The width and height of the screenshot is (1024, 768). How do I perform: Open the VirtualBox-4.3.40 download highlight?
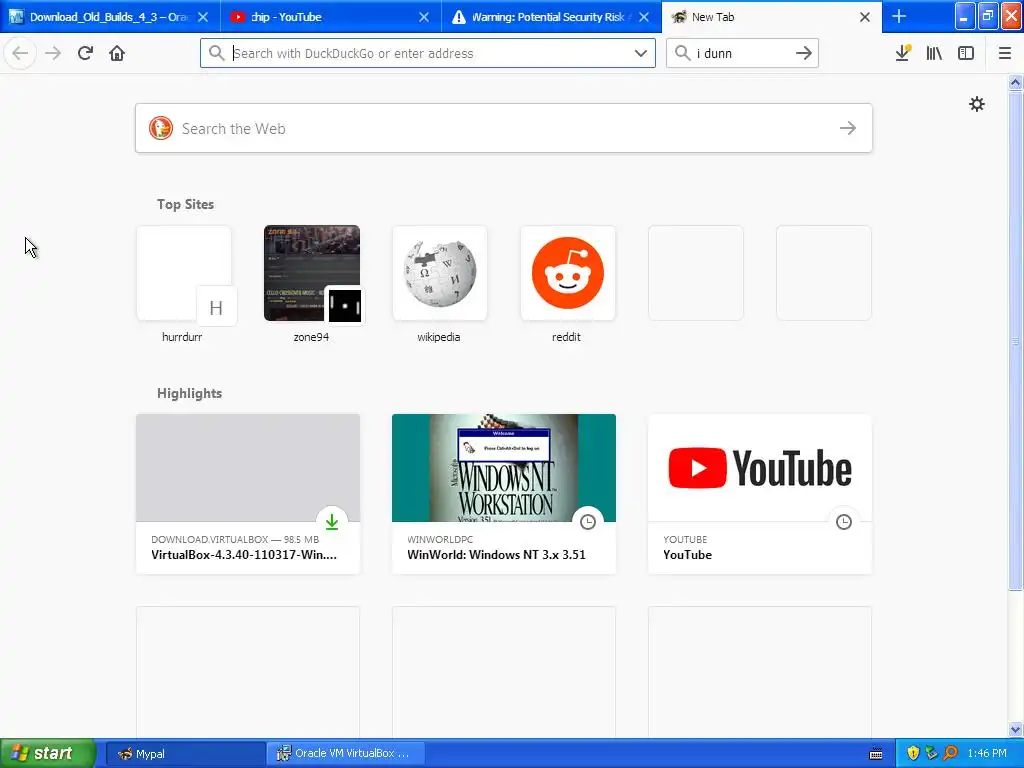[248, 494]
